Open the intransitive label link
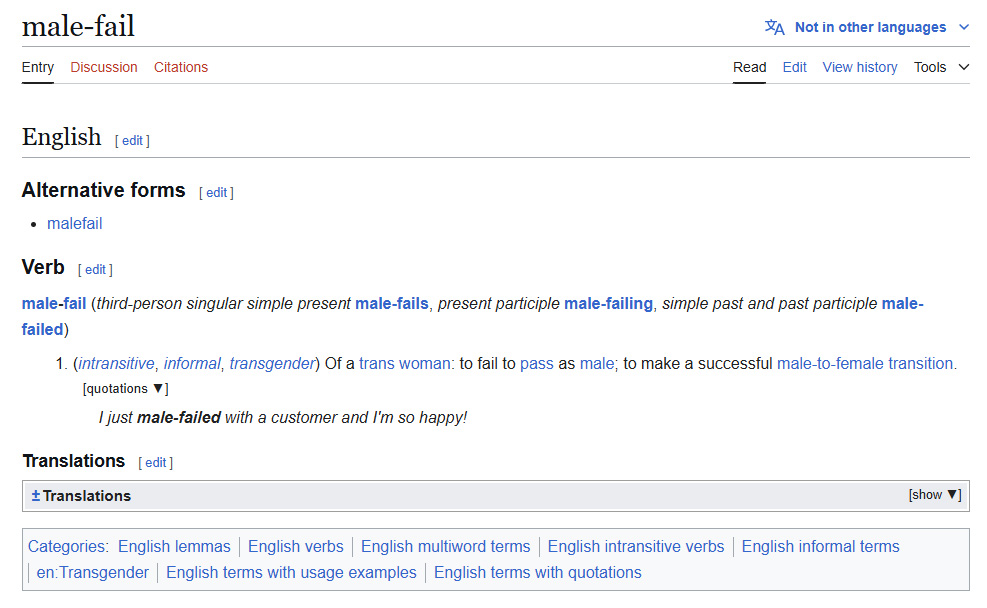This screenshot has height=608, width=987. pyautogui.click(x=116, y=363)
